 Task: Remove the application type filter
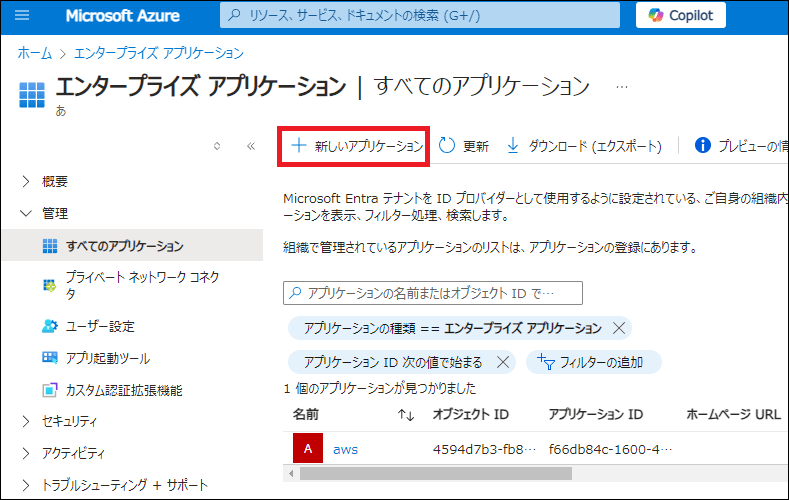(619, 328)
